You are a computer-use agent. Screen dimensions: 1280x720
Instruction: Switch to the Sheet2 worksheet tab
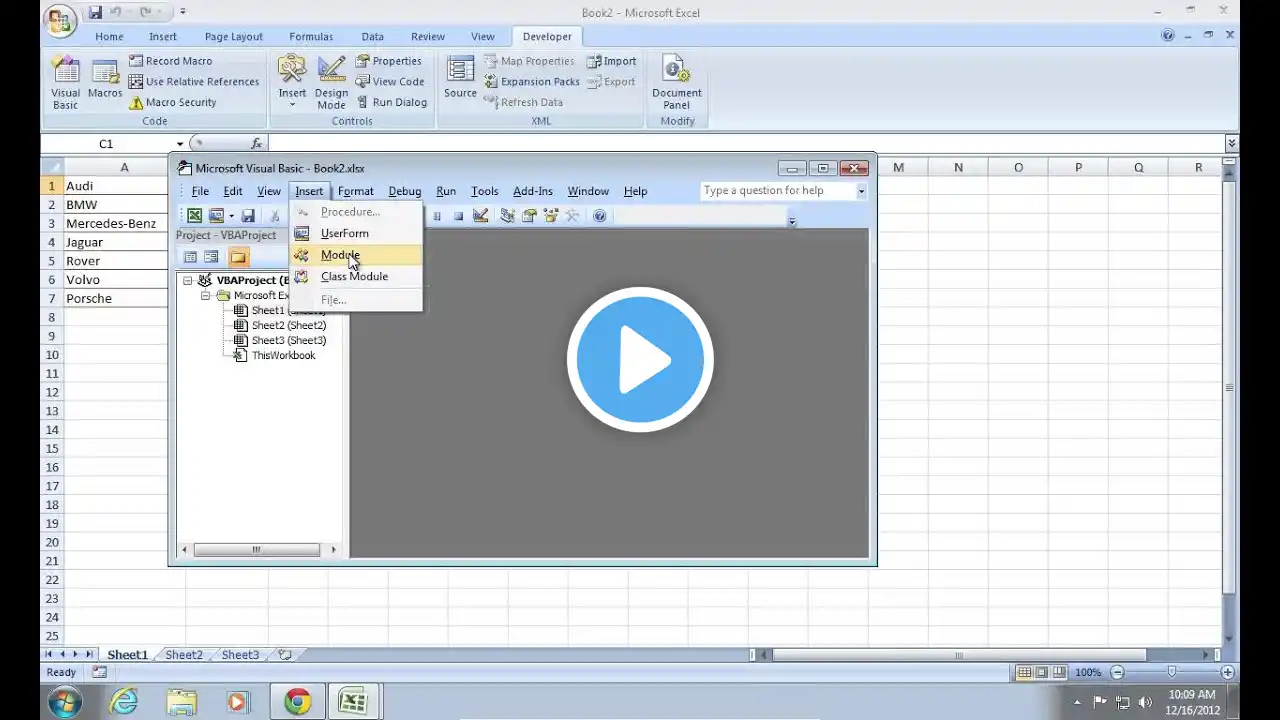coord(184,655)
